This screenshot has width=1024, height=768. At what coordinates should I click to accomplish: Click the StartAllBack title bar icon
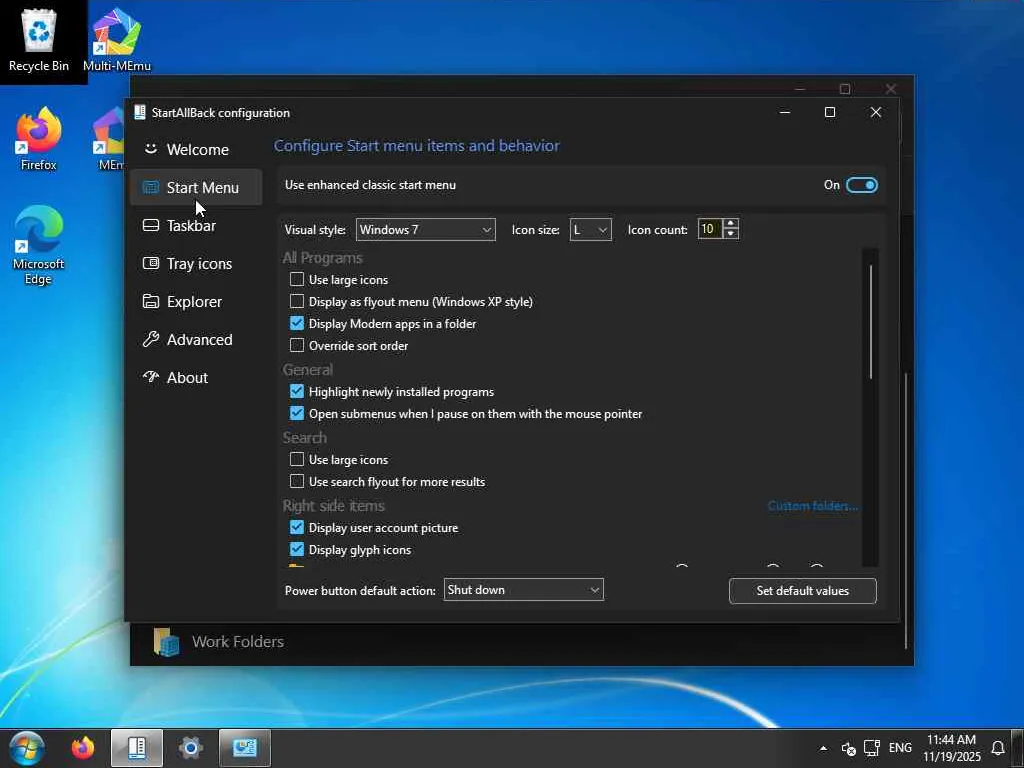coord(139,112)
